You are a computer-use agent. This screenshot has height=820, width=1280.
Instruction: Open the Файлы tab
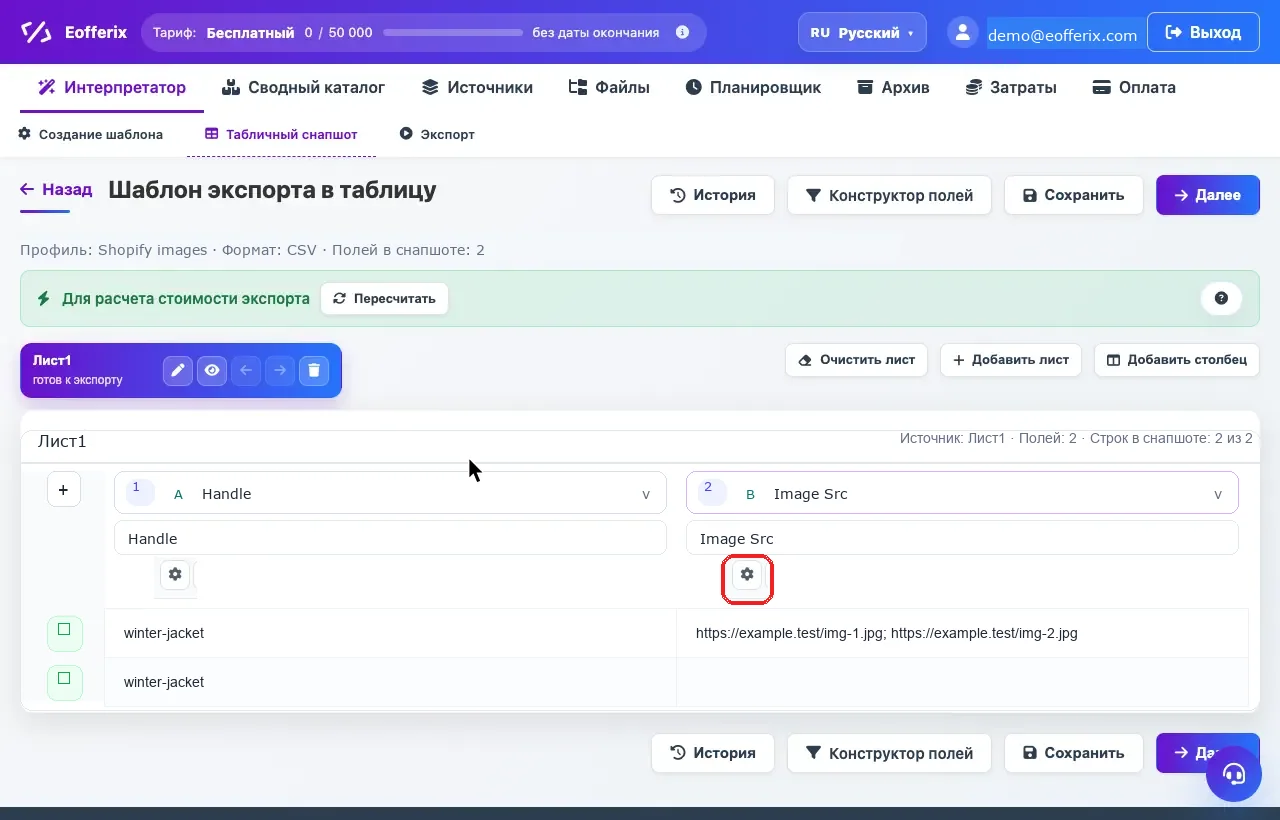609,88
